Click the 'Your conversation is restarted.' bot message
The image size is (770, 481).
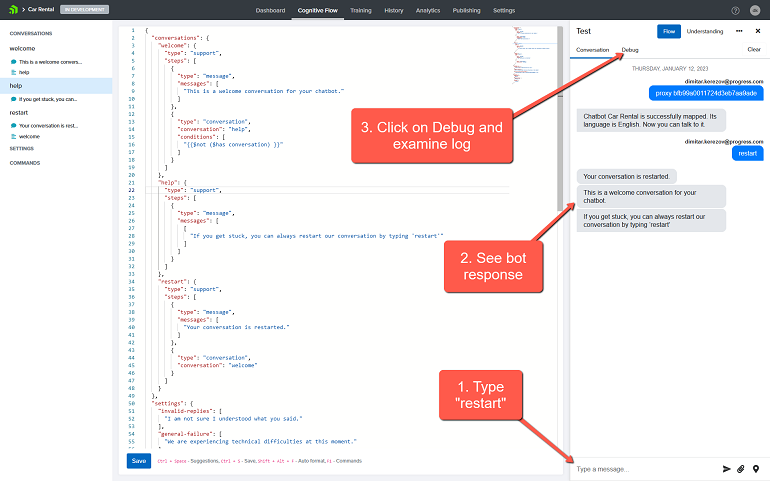[626, 176]
